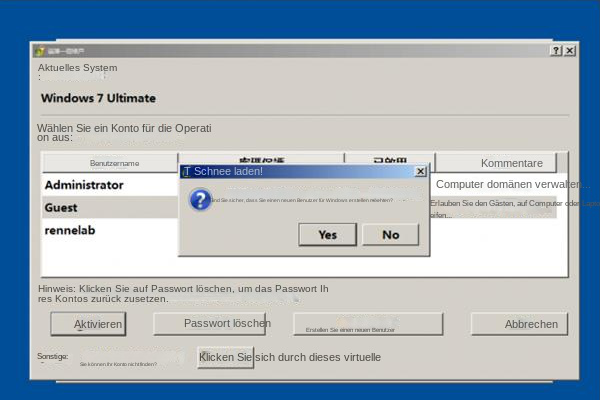Click the Schnee laden! title bar icon
This screenshot has width=600, height=400.
186,171
